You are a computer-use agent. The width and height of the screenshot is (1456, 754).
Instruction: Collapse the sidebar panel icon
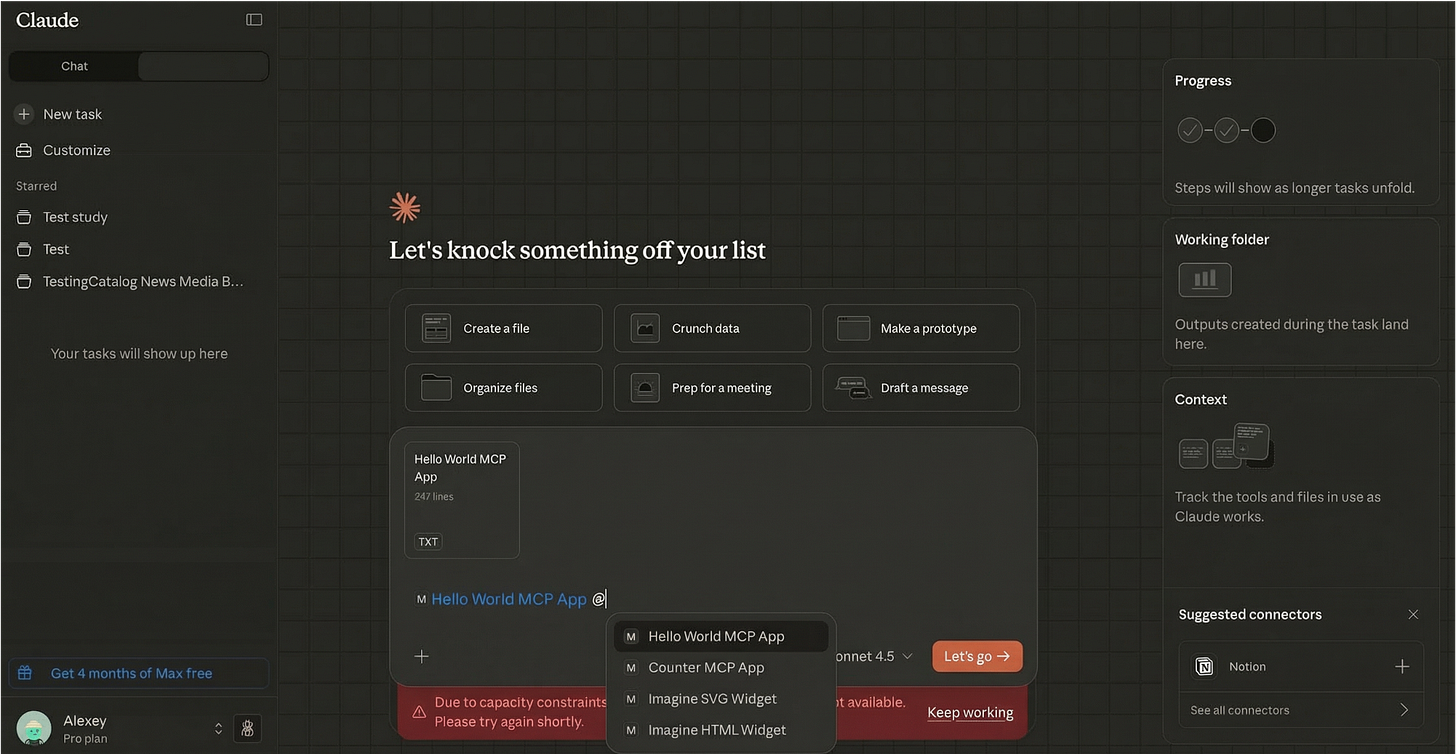point(254,20)
